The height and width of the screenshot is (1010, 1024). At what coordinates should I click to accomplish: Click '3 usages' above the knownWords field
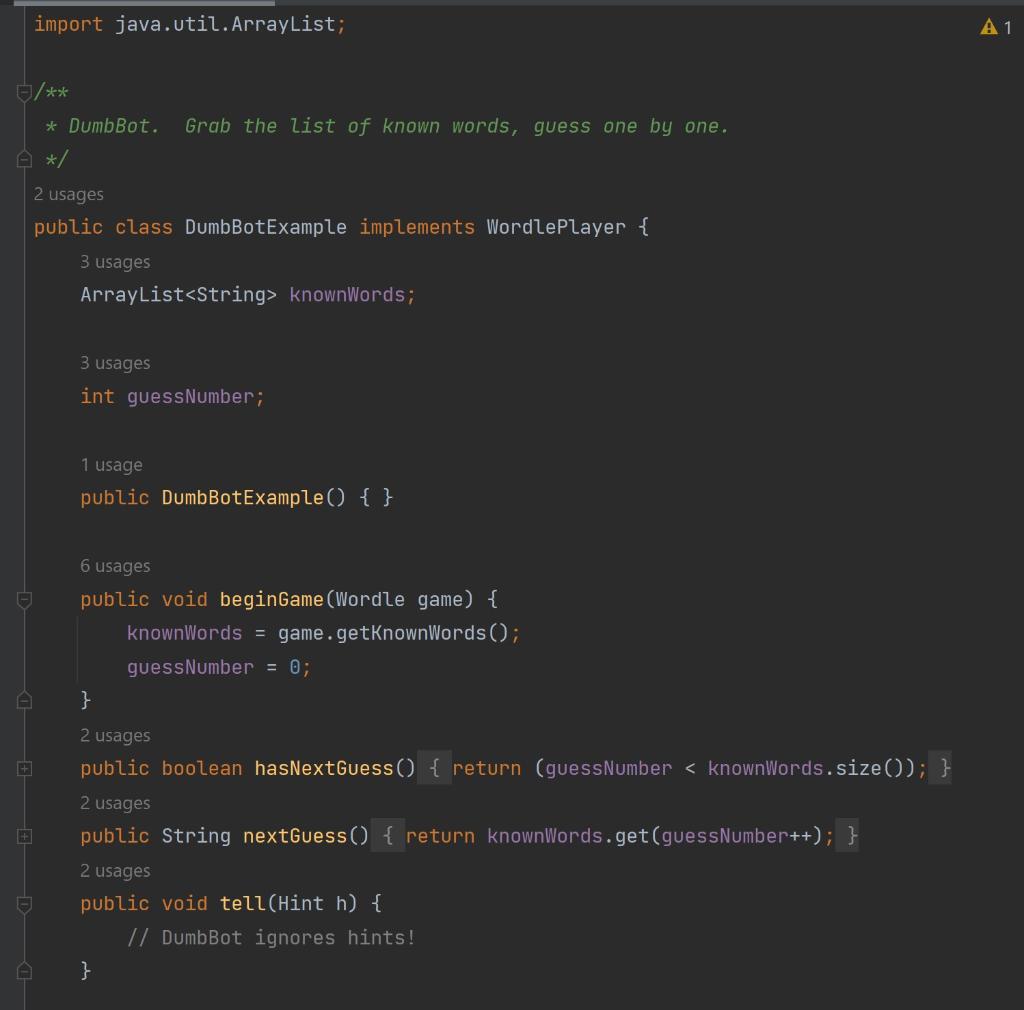click(115, 261)
